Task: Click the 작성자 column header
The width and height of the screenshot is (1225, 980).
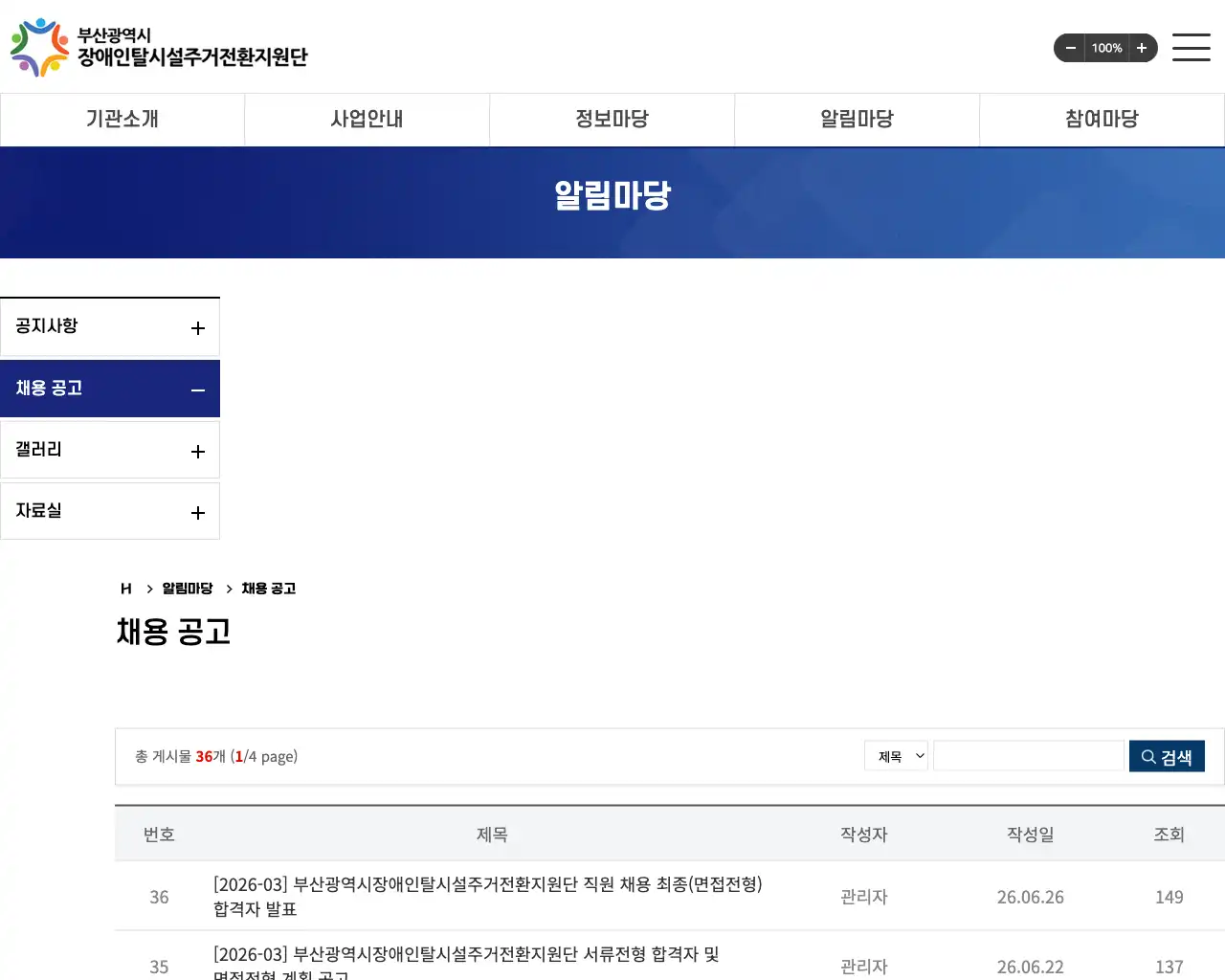Action: pos(864,835)
